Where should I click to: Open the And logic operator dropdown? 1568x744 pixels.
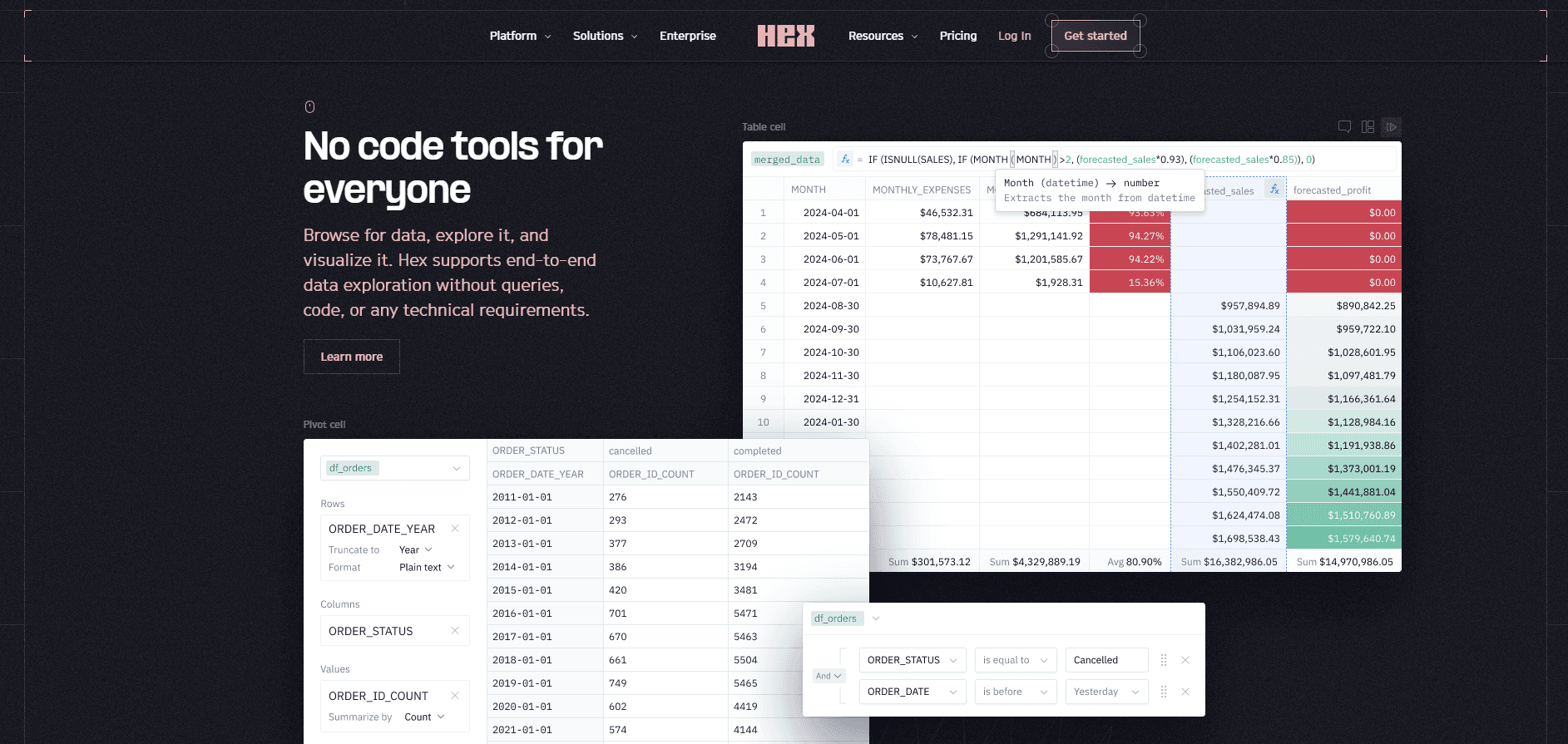pyautogui.click(x=829, y=676)
